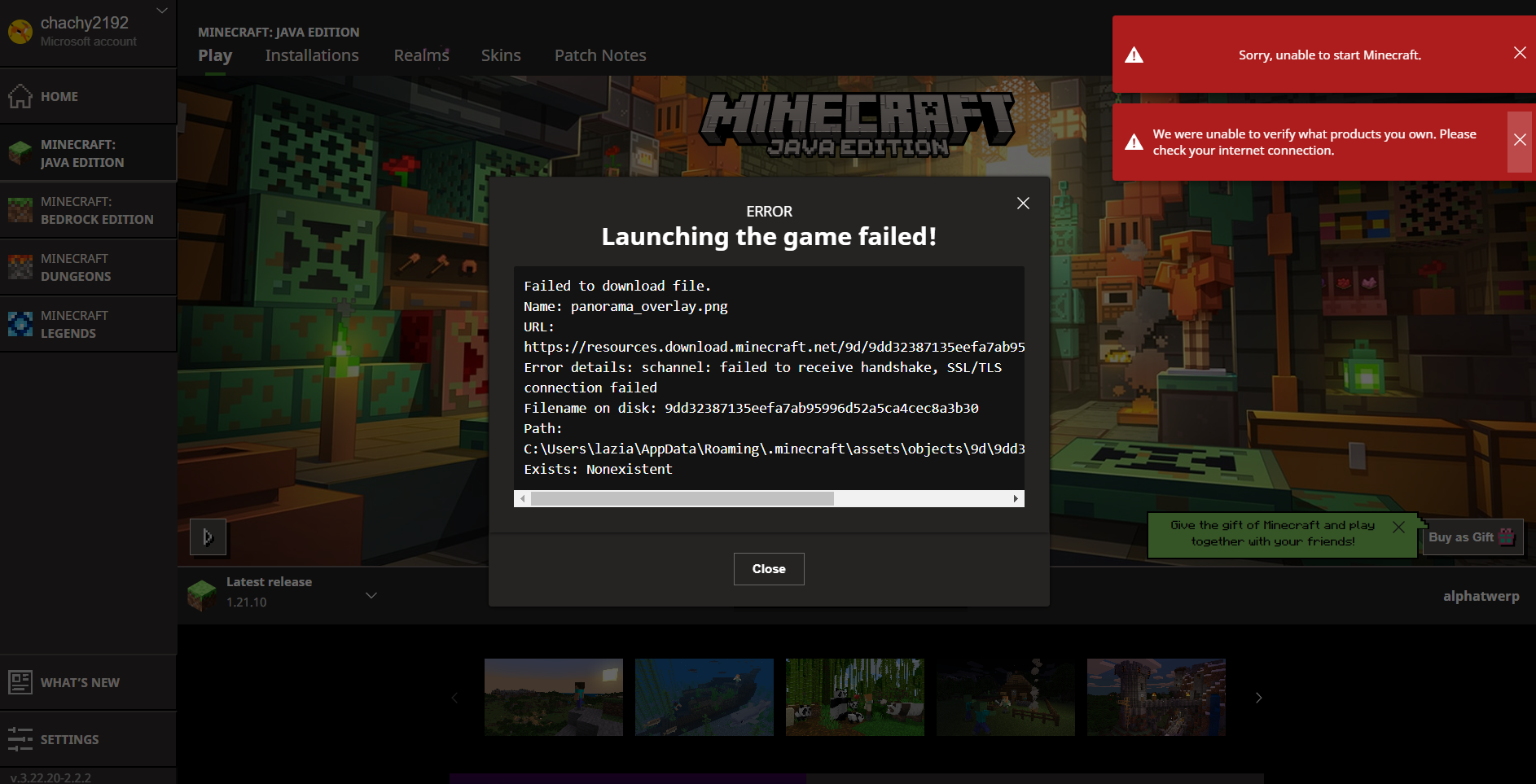Open the Latest release version dropdown
Image resolution: width=1536 pixels, height=784 pixels.
coord(371,595)
